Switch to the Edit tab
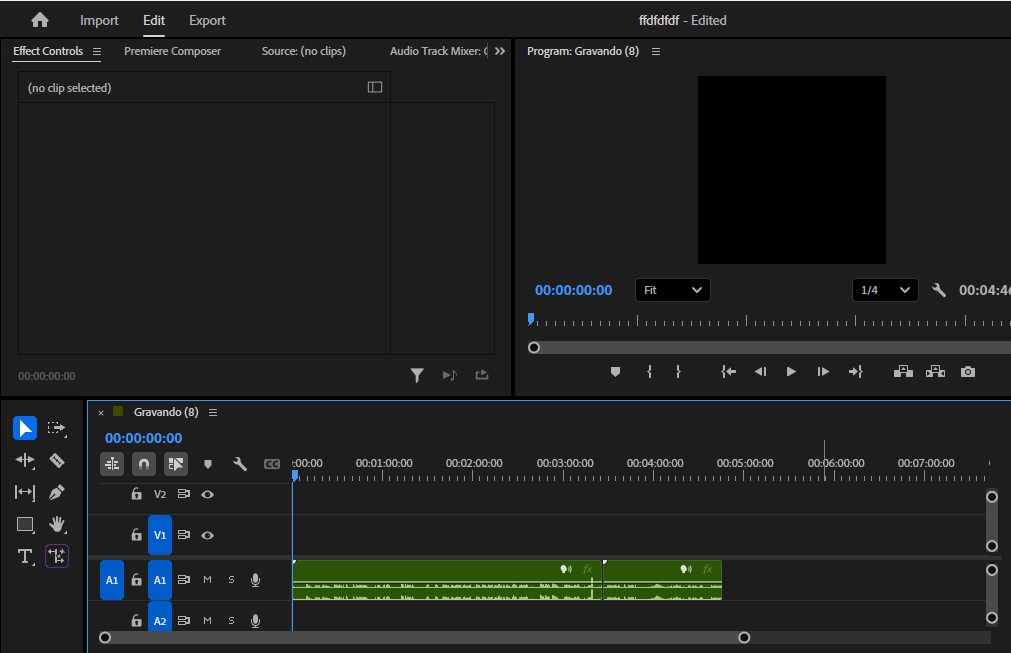Viewport: 1011px width, 653px height. [x=153, y=20]
